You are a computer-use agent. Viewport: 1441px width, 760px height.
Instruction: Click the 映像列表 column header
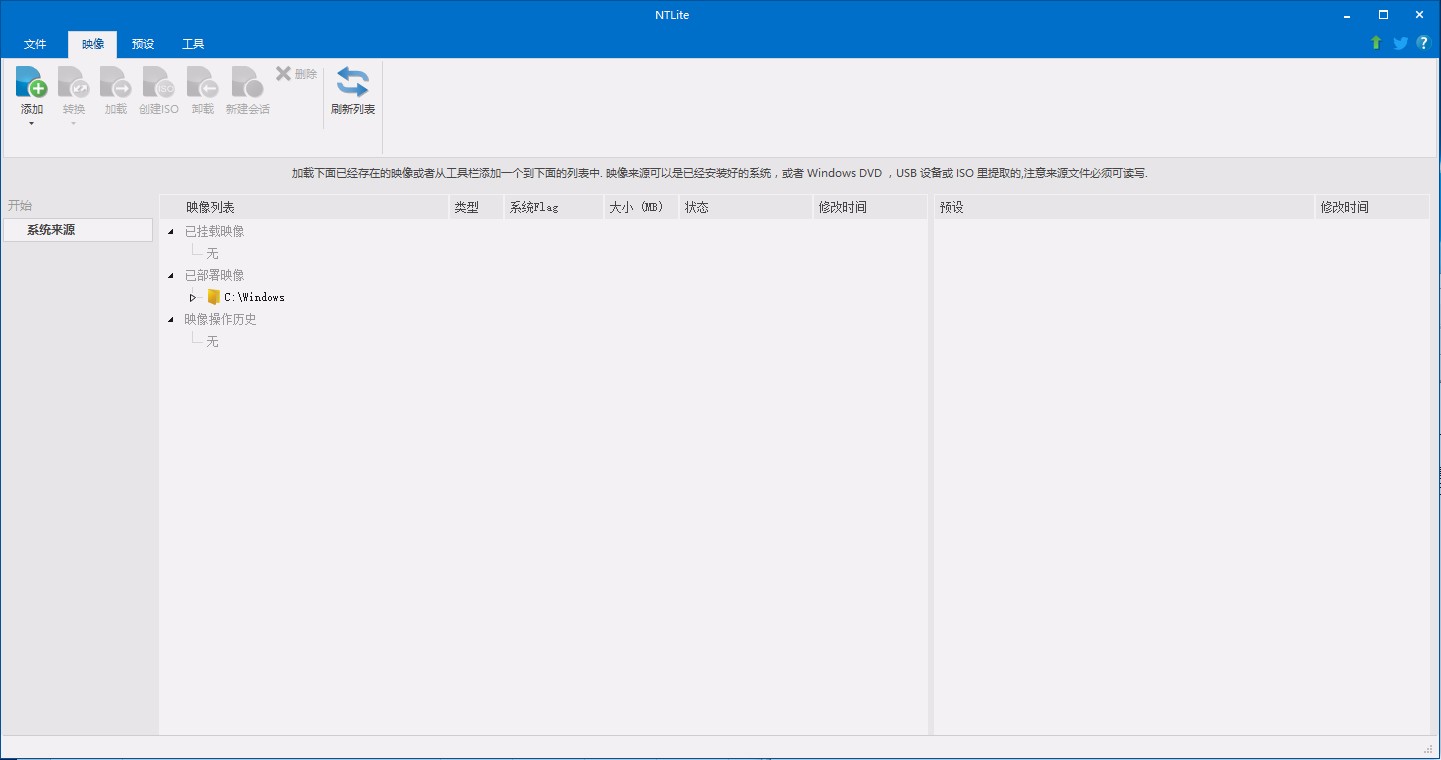(x=305, y=207)
